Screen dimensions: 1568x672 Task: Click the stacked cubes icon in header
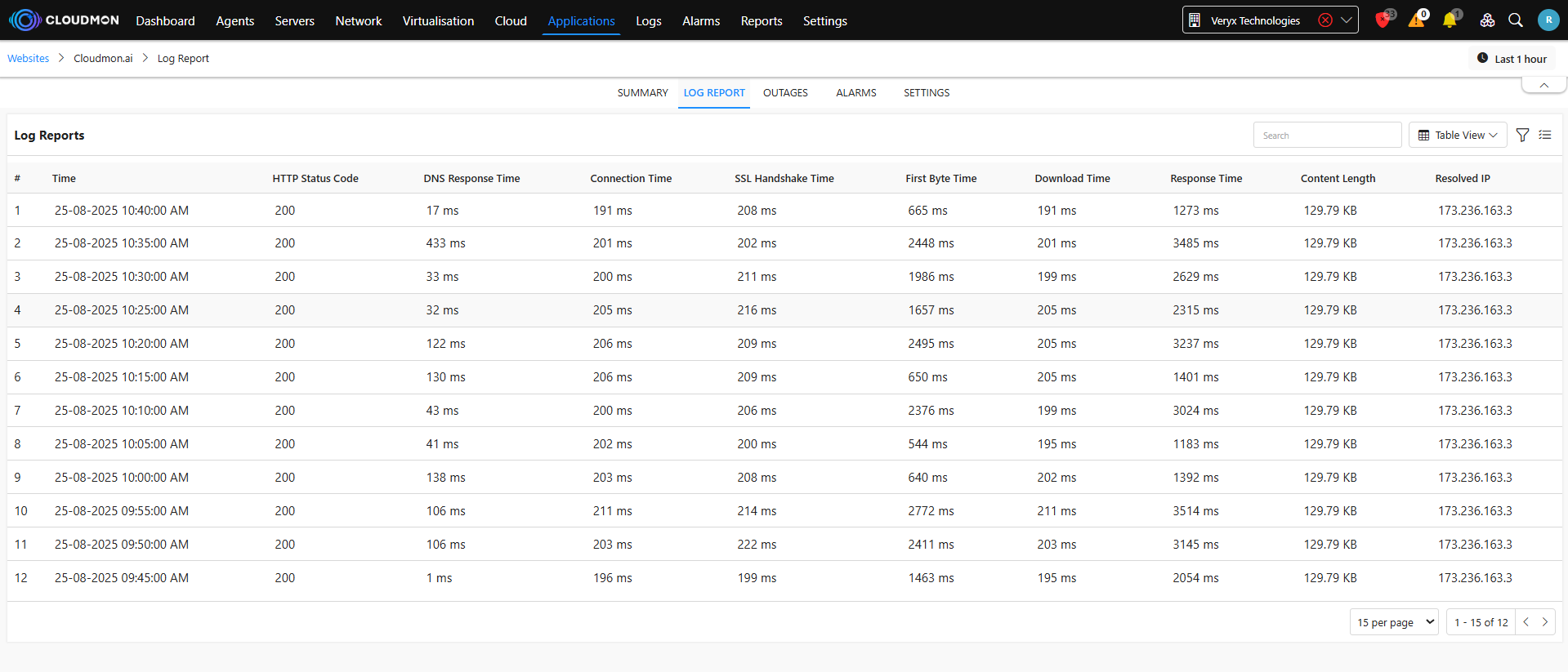[x=1487, y=20]
